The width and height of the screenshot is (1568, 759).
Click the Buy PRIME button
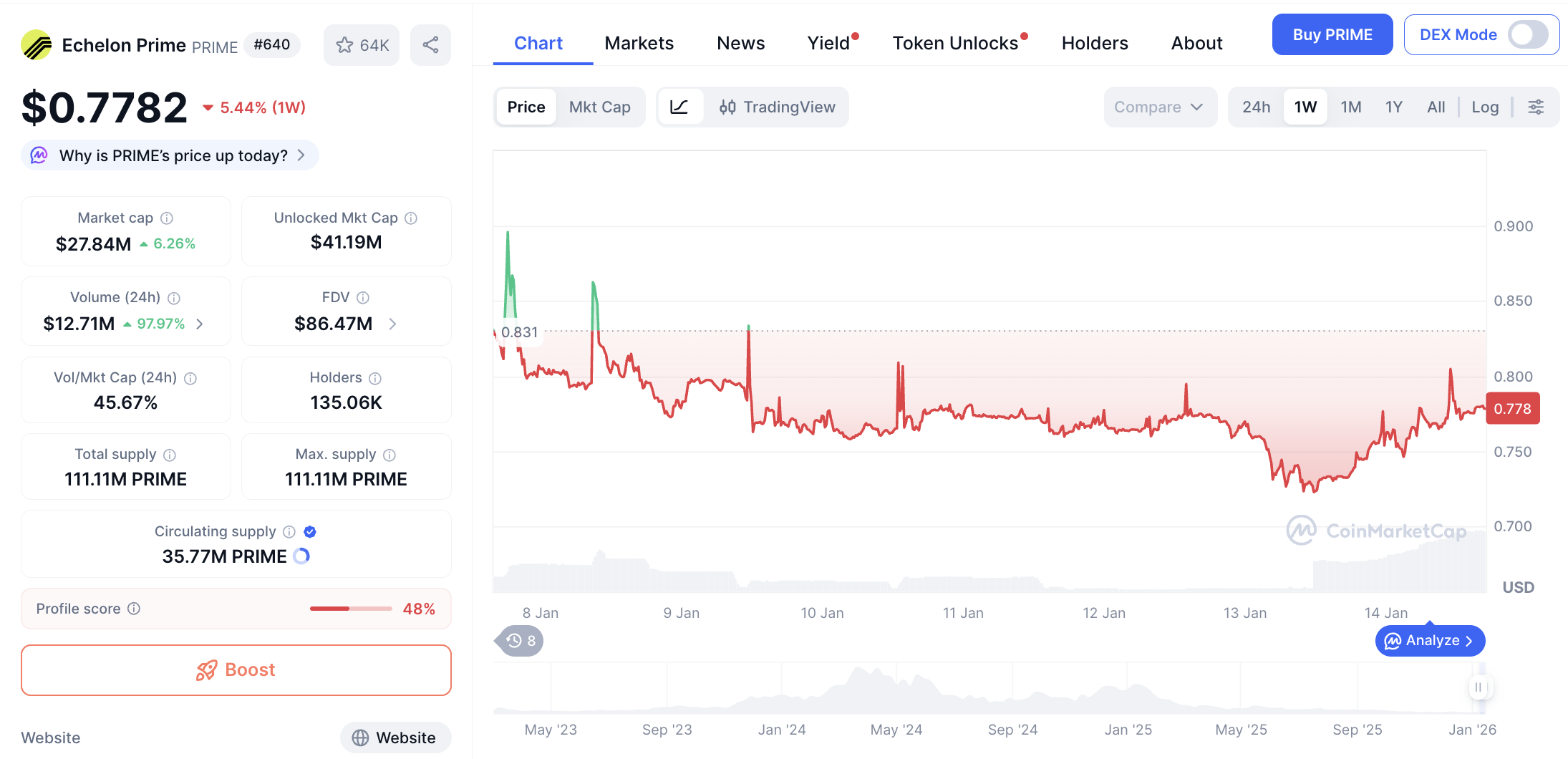tap(1332, 35)
